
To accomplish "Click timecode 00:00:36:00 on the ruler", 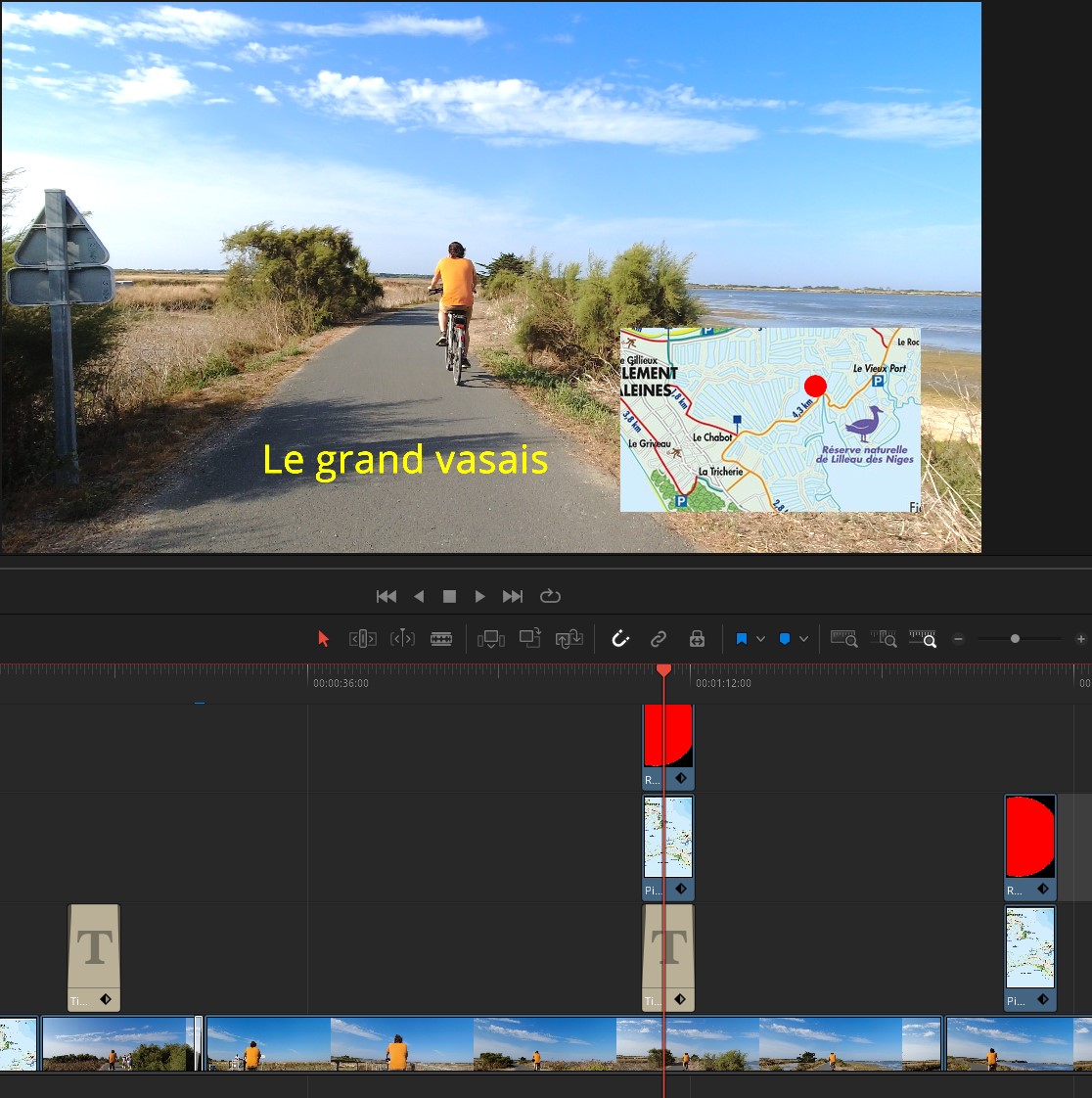I will coord(341,683).
